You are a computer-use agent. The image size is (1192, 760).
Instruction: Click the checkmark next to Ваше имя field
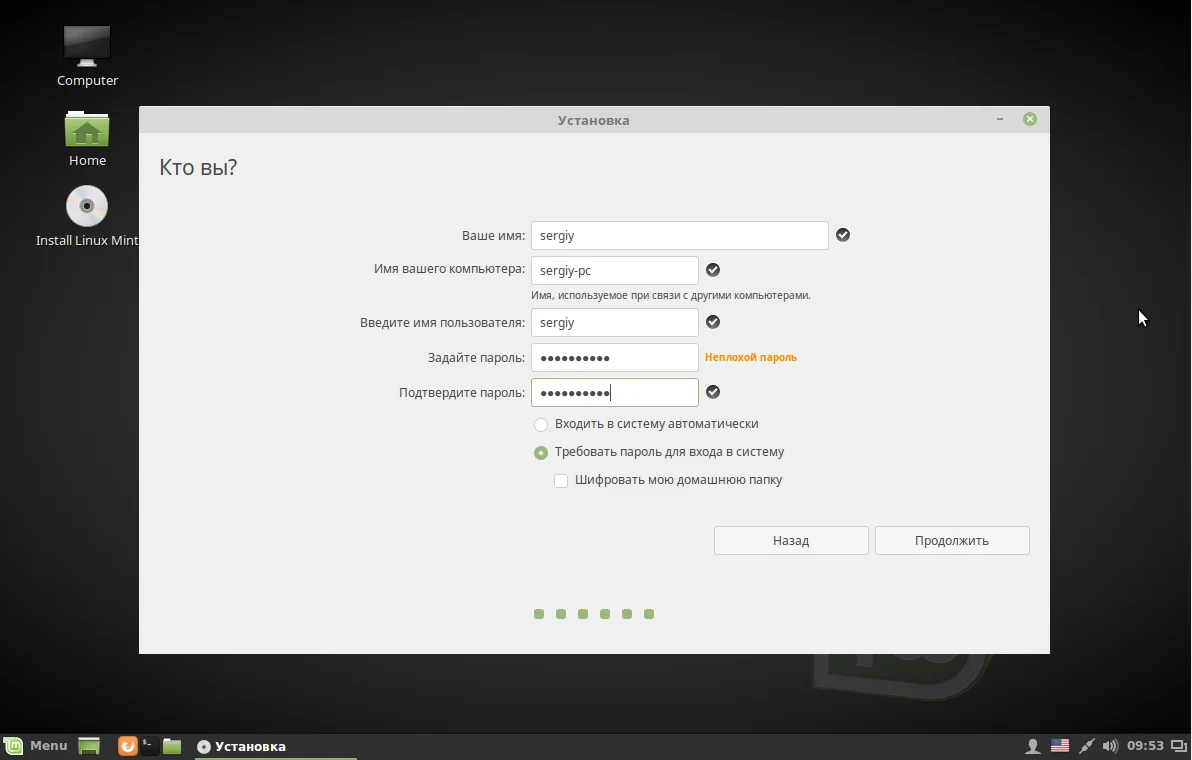(x=842, y=235)
